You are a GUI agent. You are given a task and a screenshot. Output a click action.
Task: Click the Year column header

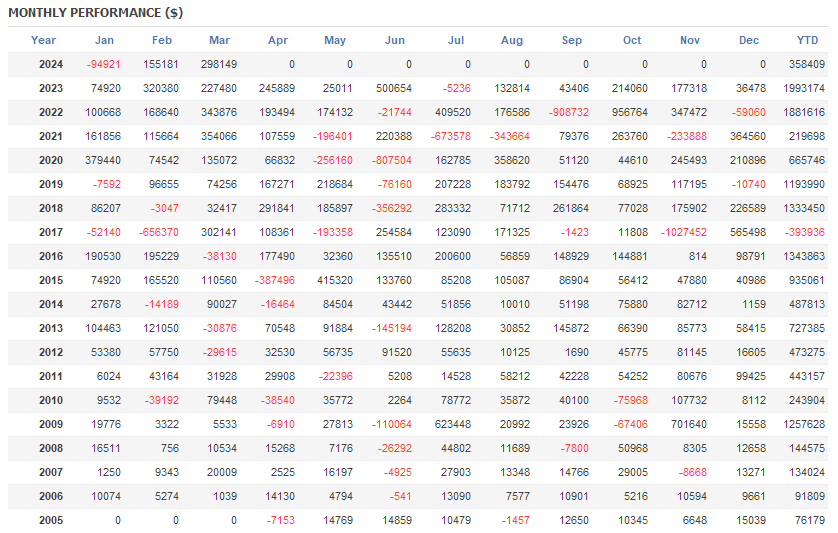point(43,40)
